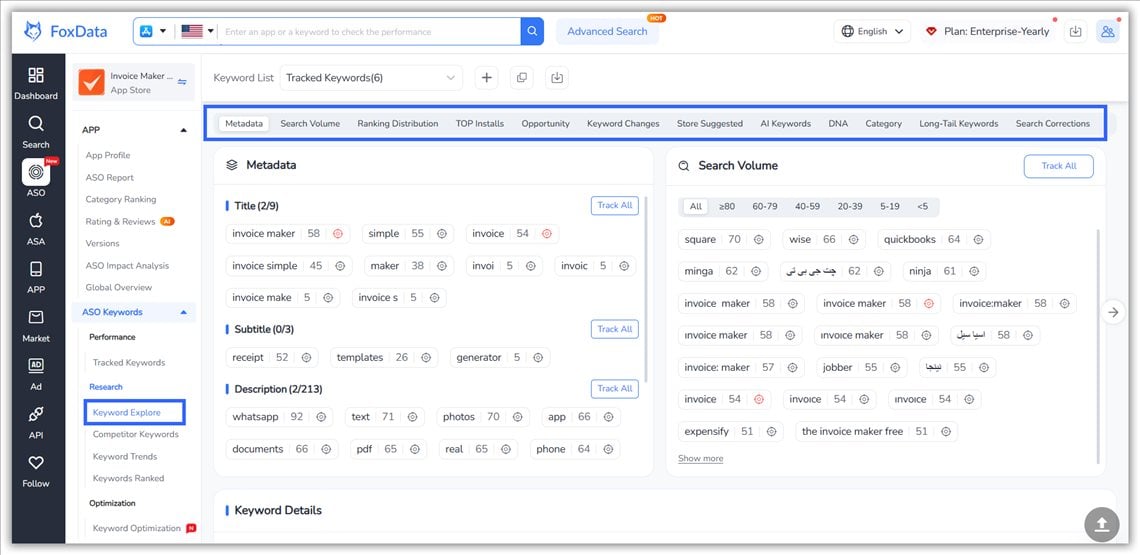Toggle tracking for keyword jobber

pyautogui.click(x=895, y=367)
